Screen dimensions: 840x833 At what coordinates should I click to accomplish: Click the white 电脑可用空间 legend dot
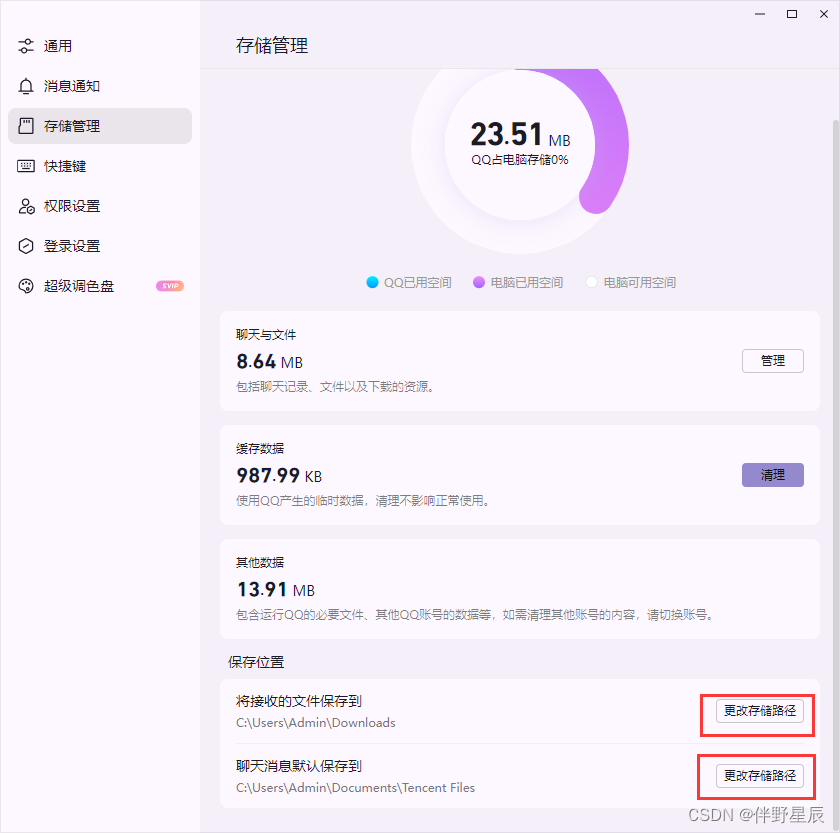[591, 282]
